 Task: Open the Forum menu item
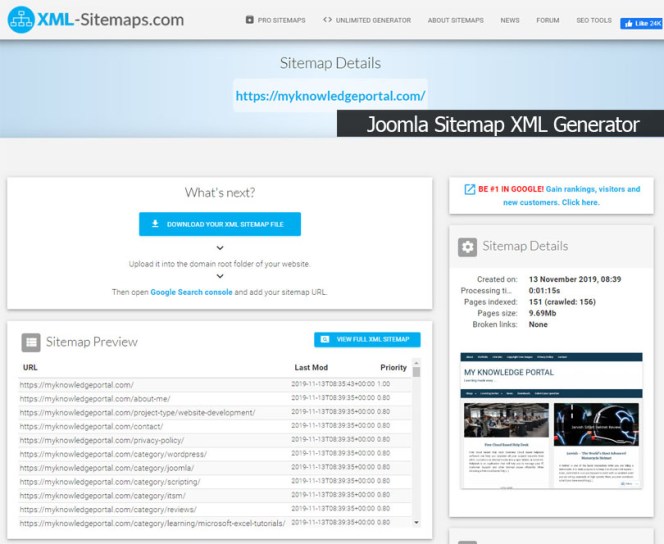(x=548, y=20)
